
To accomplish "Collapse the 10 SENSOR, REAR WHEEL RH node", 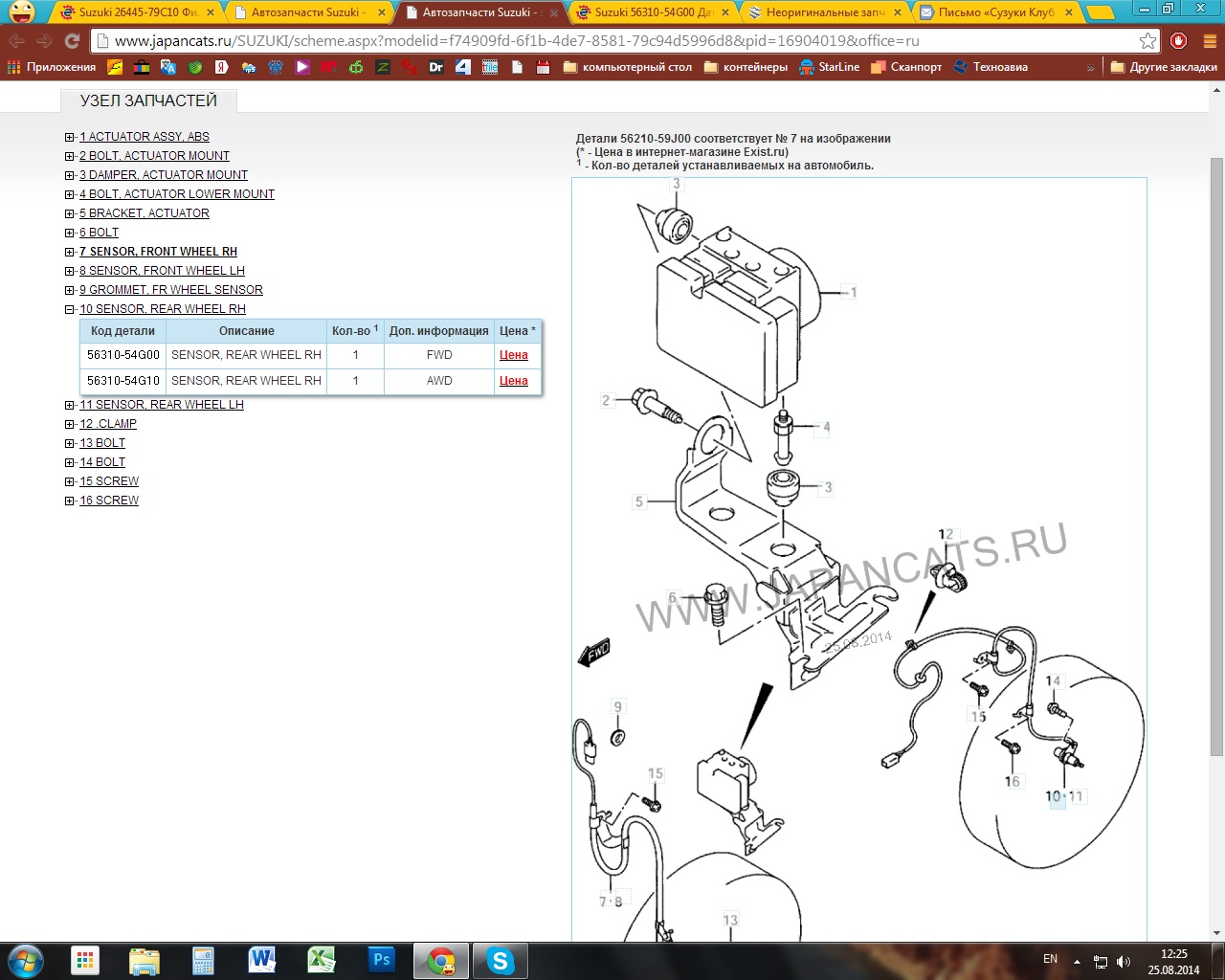I will point(69,309).
